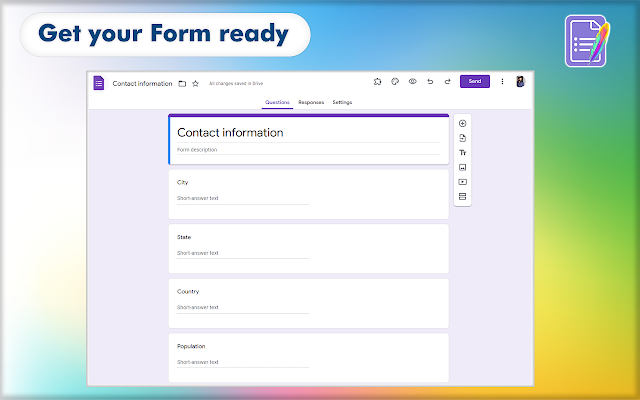Image resolution: width=640 pixels, height=400 pixels.
Task: Edit the Contact information form title
Action: [230, 133]
